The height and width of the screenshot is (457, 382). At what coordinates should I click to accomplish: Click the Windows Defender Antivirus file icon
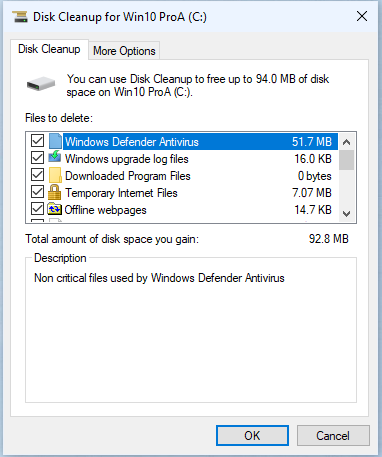tap(55, 141)
